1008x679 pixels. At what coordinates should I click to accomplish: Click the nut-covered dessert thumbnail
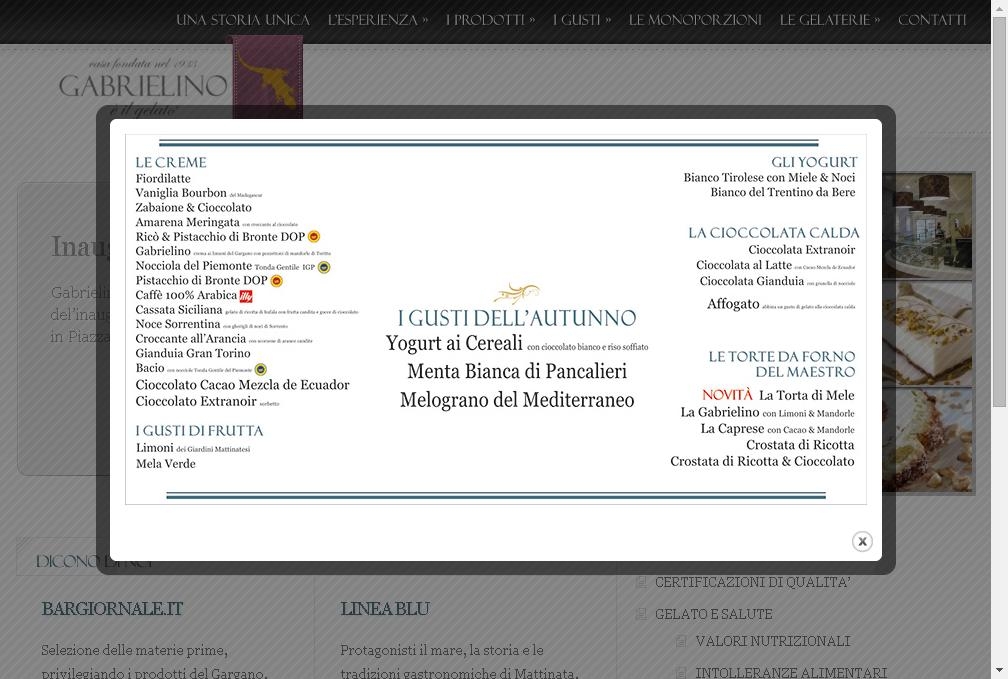[927, 440]
